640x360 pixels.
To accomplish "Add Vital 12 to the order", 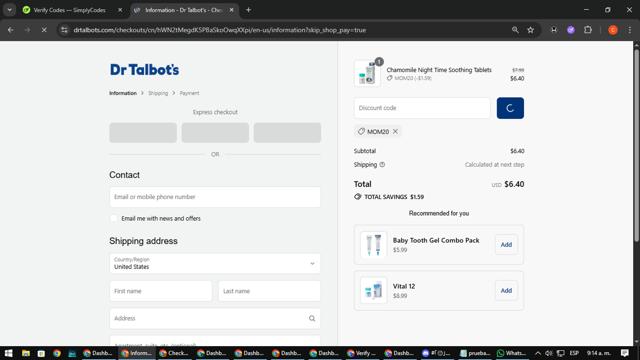I will coord(506,291).
